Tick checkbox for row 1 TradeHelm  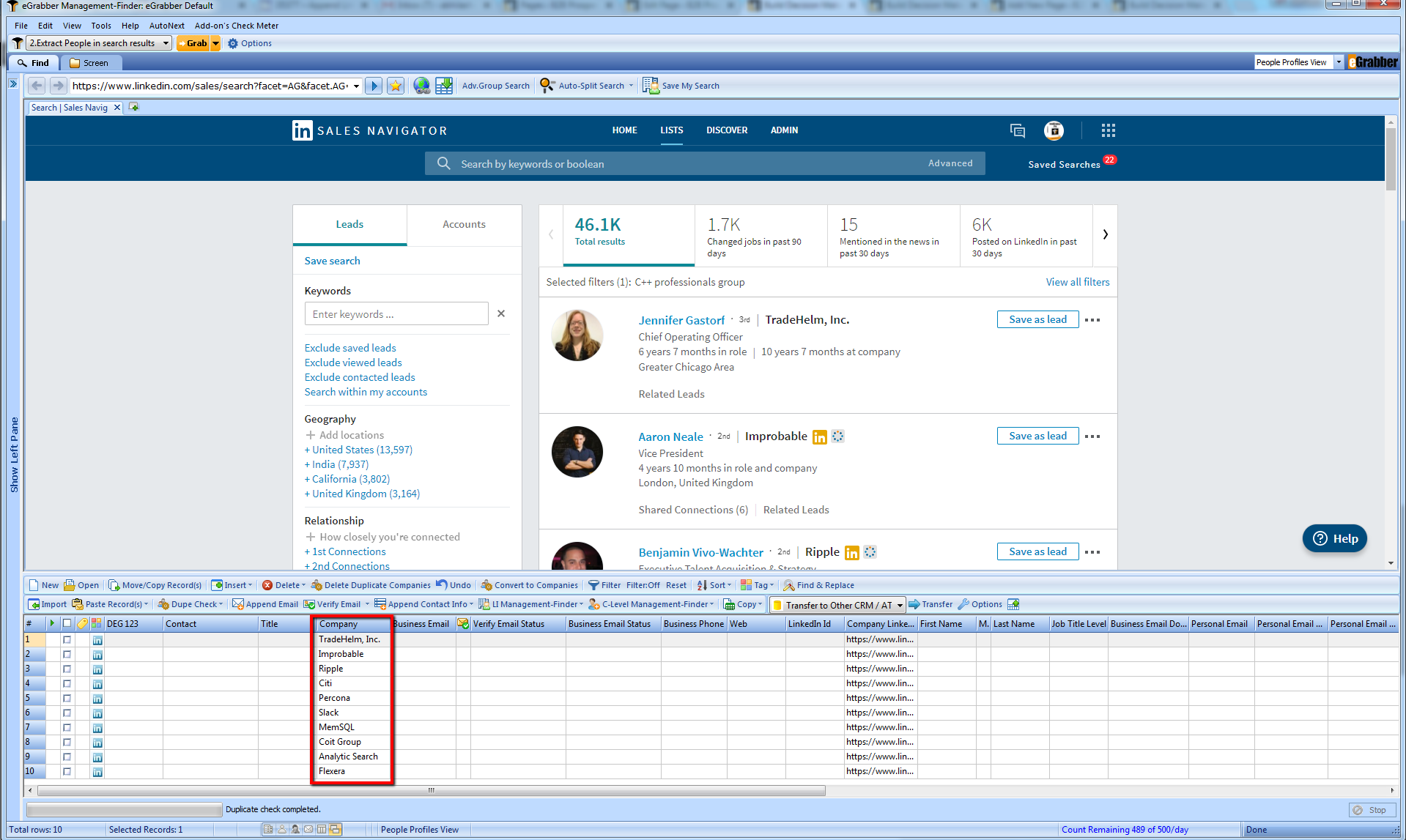[67, 639]
